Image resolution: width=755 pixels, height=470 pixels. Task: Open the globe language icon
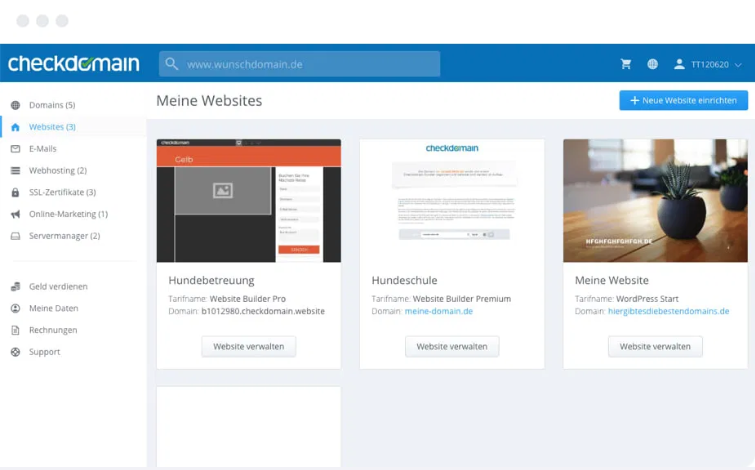[x=652, y=64]
